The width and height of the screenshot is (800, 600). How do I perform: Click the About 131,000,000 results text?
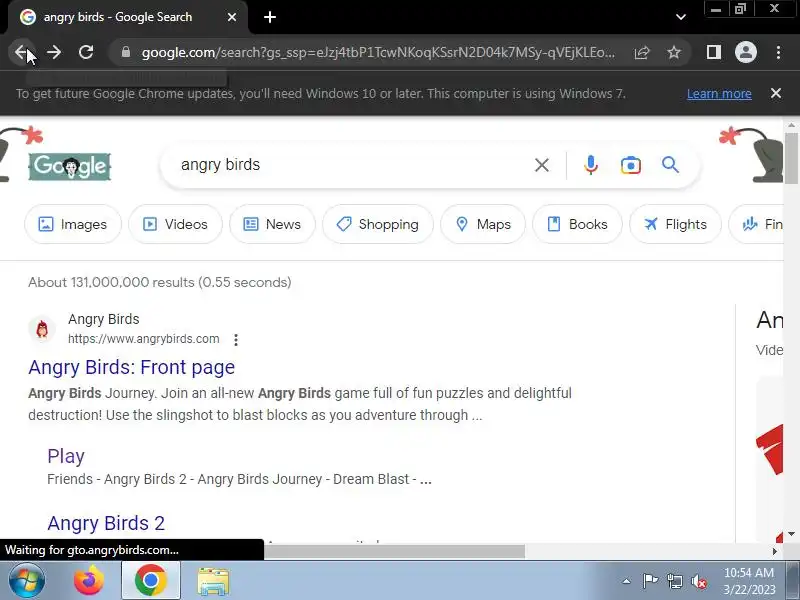[160, 282]
